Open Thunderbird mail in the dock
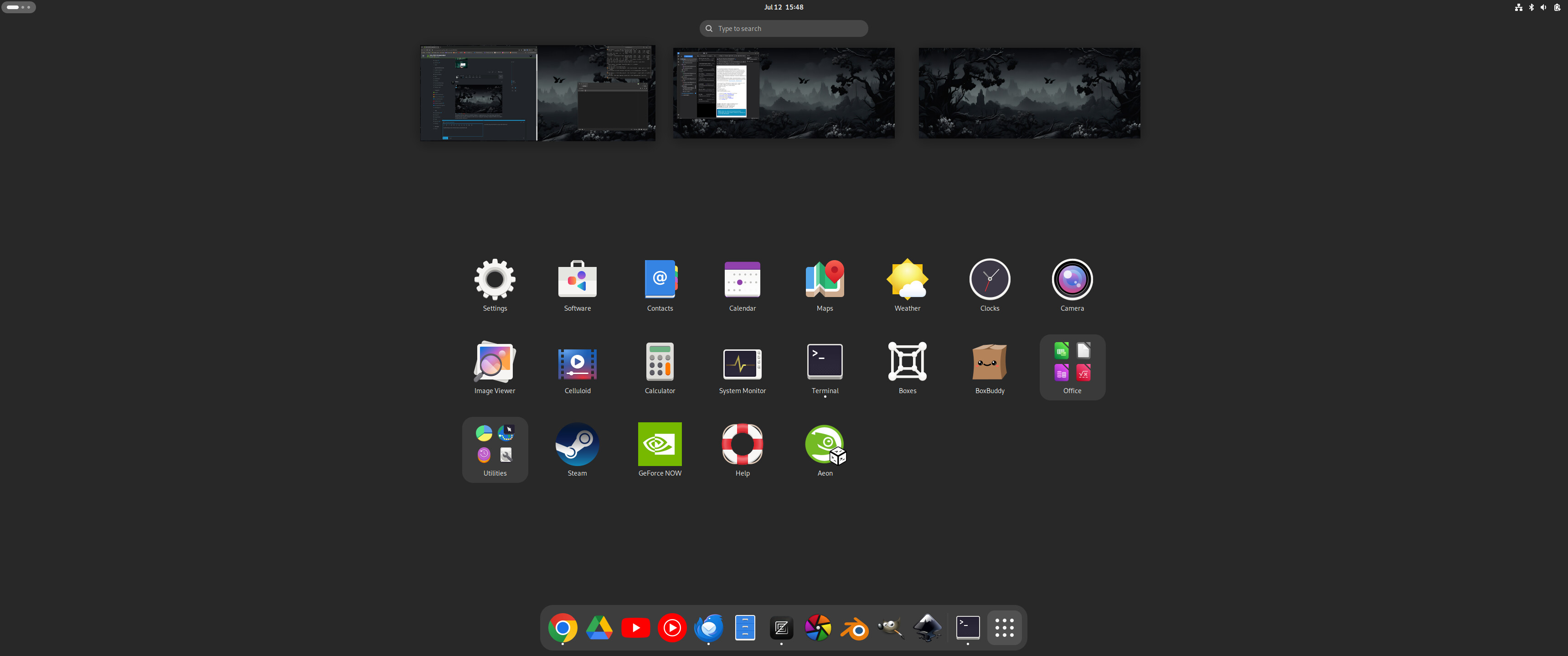The height and width of the screenshot is (656, 1568). click(708, 628)
